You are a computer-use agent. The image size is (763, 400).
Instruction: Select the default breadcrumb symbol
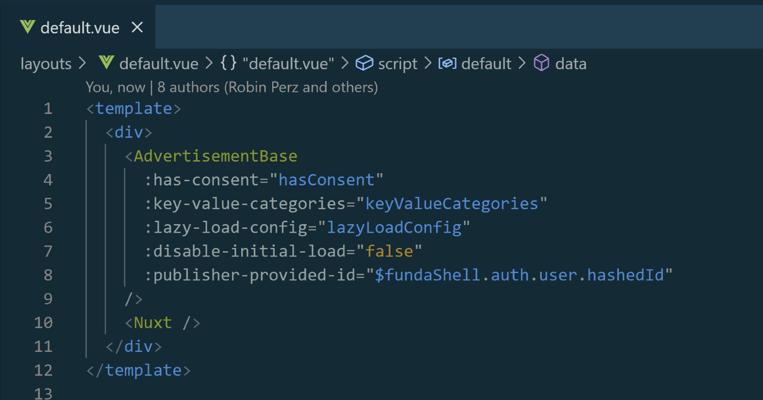[486, 64]
